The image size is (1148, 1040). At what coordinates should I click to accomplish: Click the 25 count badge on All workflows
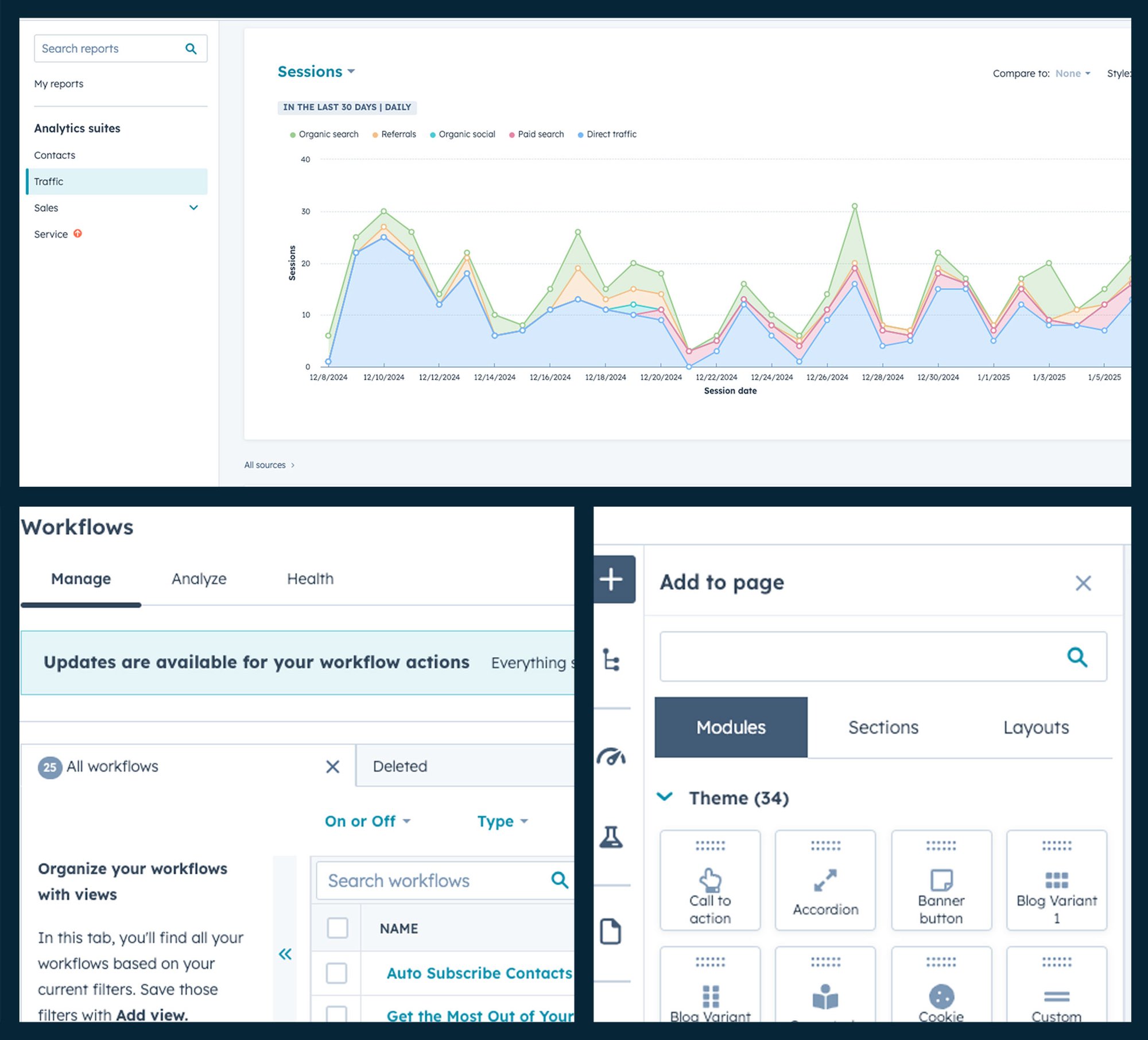point(50,767)
